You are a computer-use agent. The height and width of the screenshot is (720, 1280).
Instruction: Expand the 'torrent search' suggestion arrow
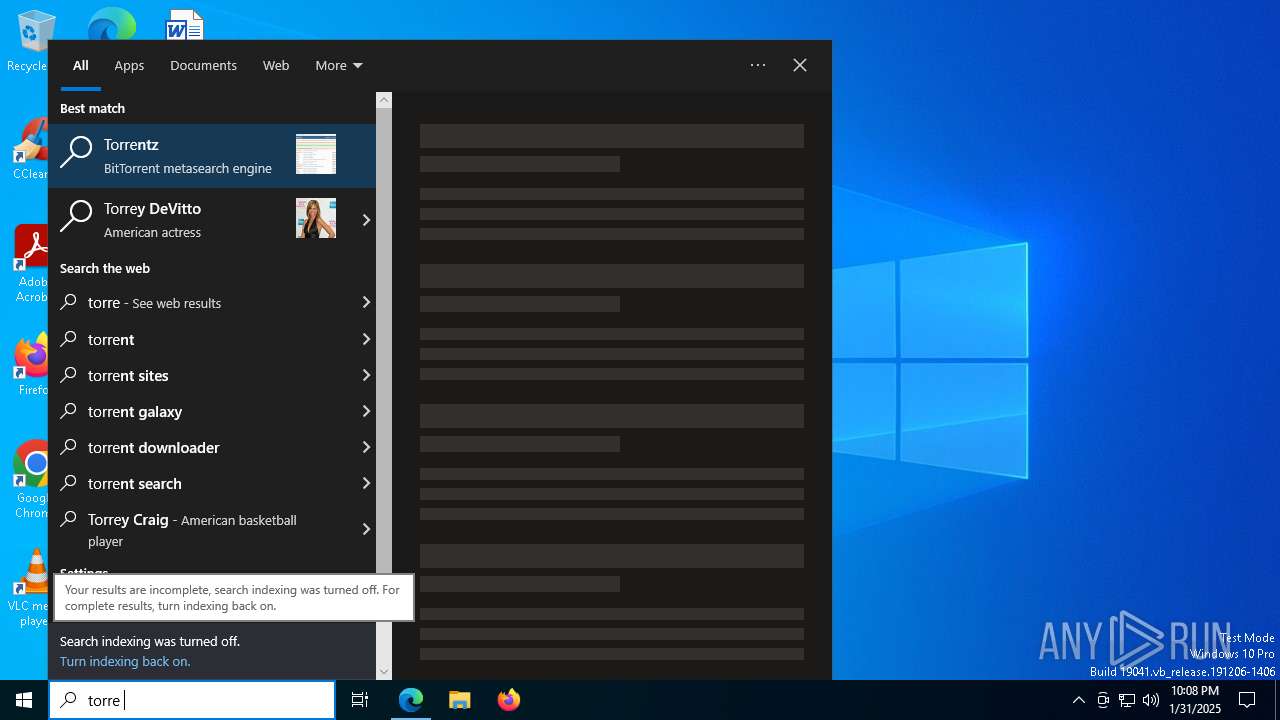tap(366, 483)
